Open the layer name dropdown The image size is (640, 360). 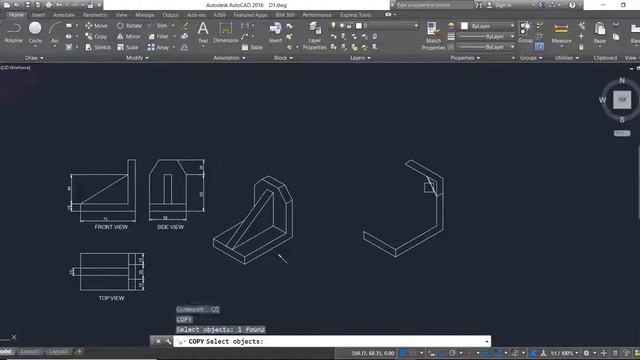click(416, 26)
